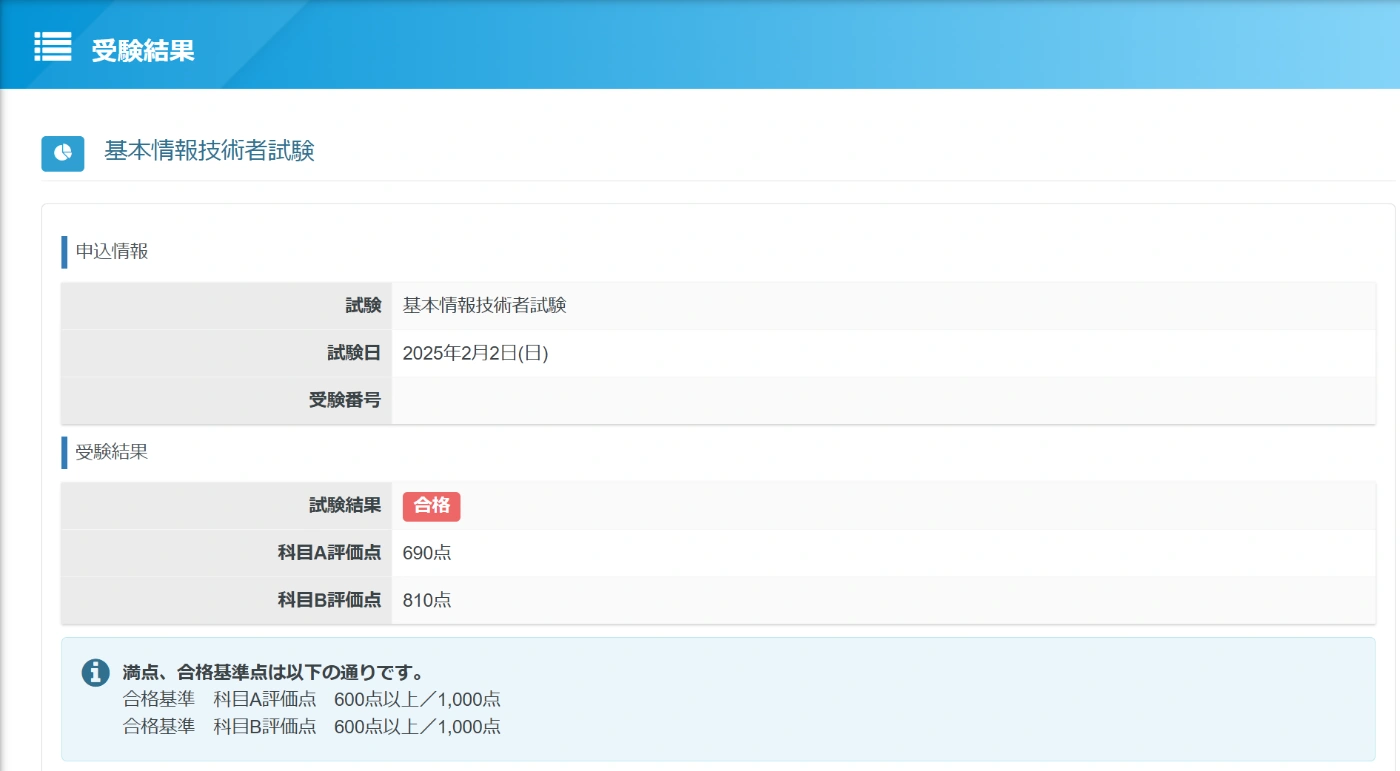Click the 試験結果 row label
The image size is (1400, 771).
click(x=345, y=505)
